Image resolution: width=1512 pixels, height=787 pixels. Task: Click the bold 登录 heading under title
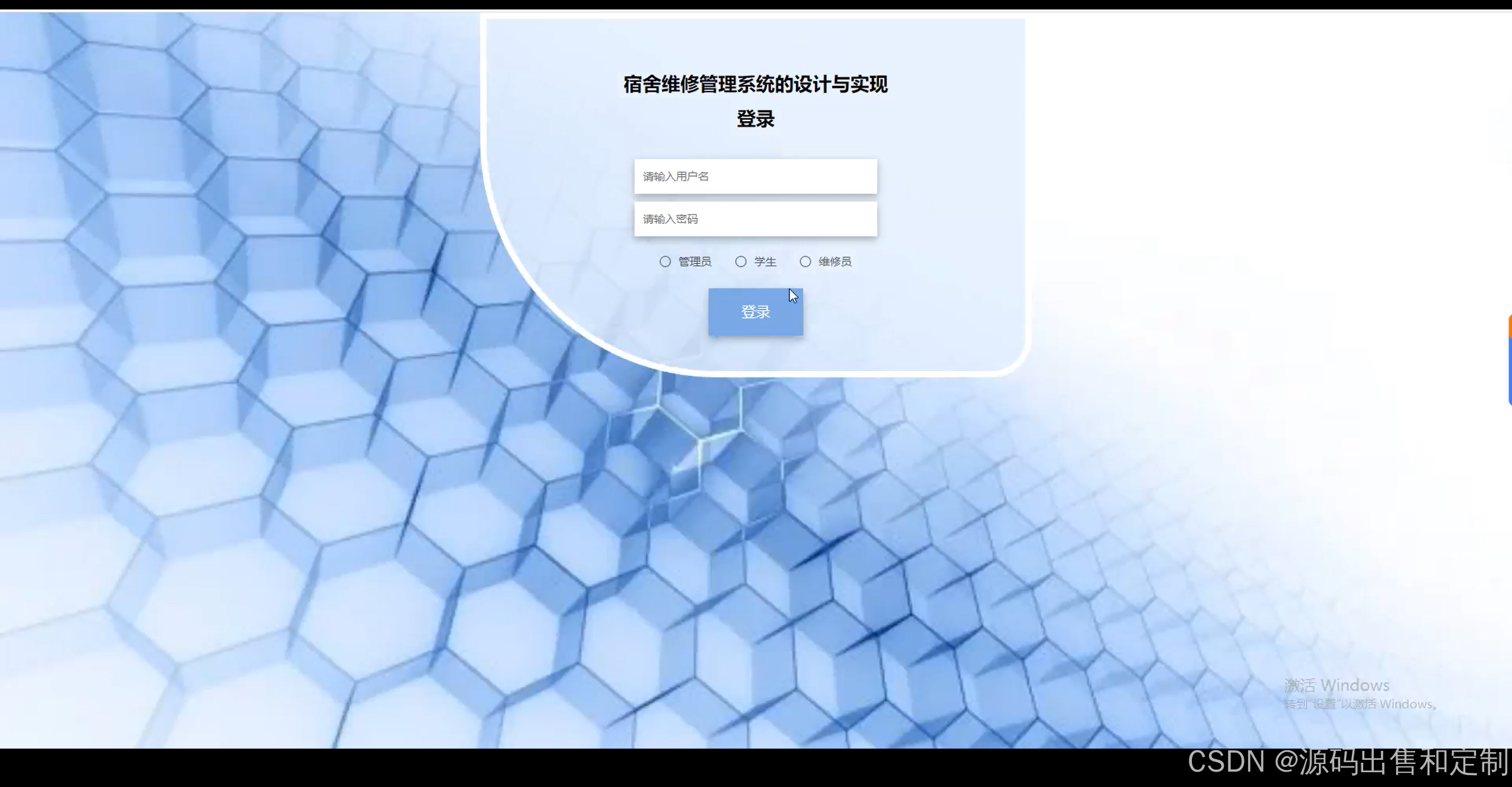(755, 119)
